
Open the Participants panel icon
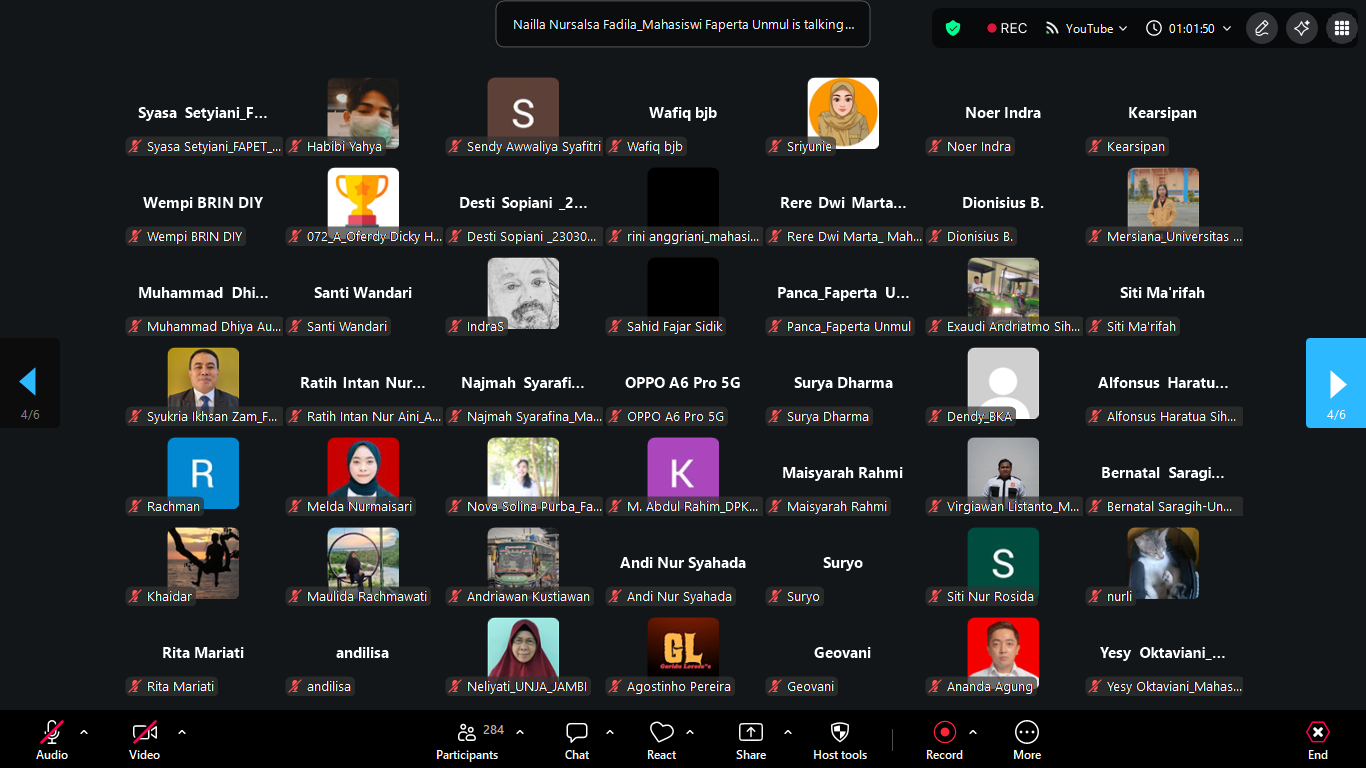click(x=466, y=732)
